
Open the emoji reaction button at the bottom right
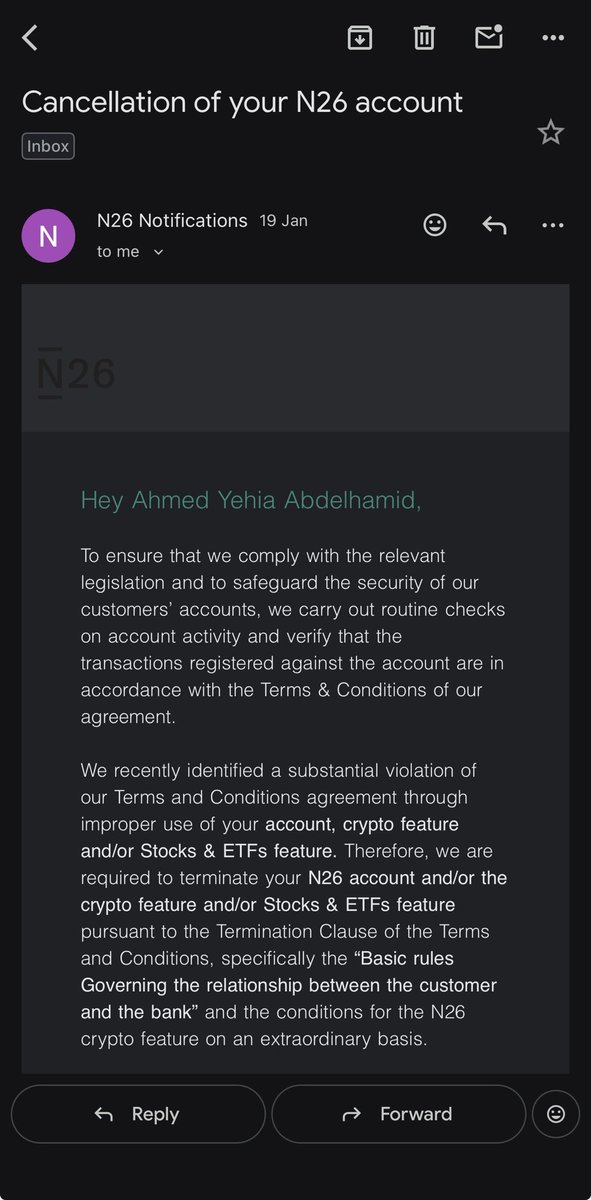[556, 1114]
